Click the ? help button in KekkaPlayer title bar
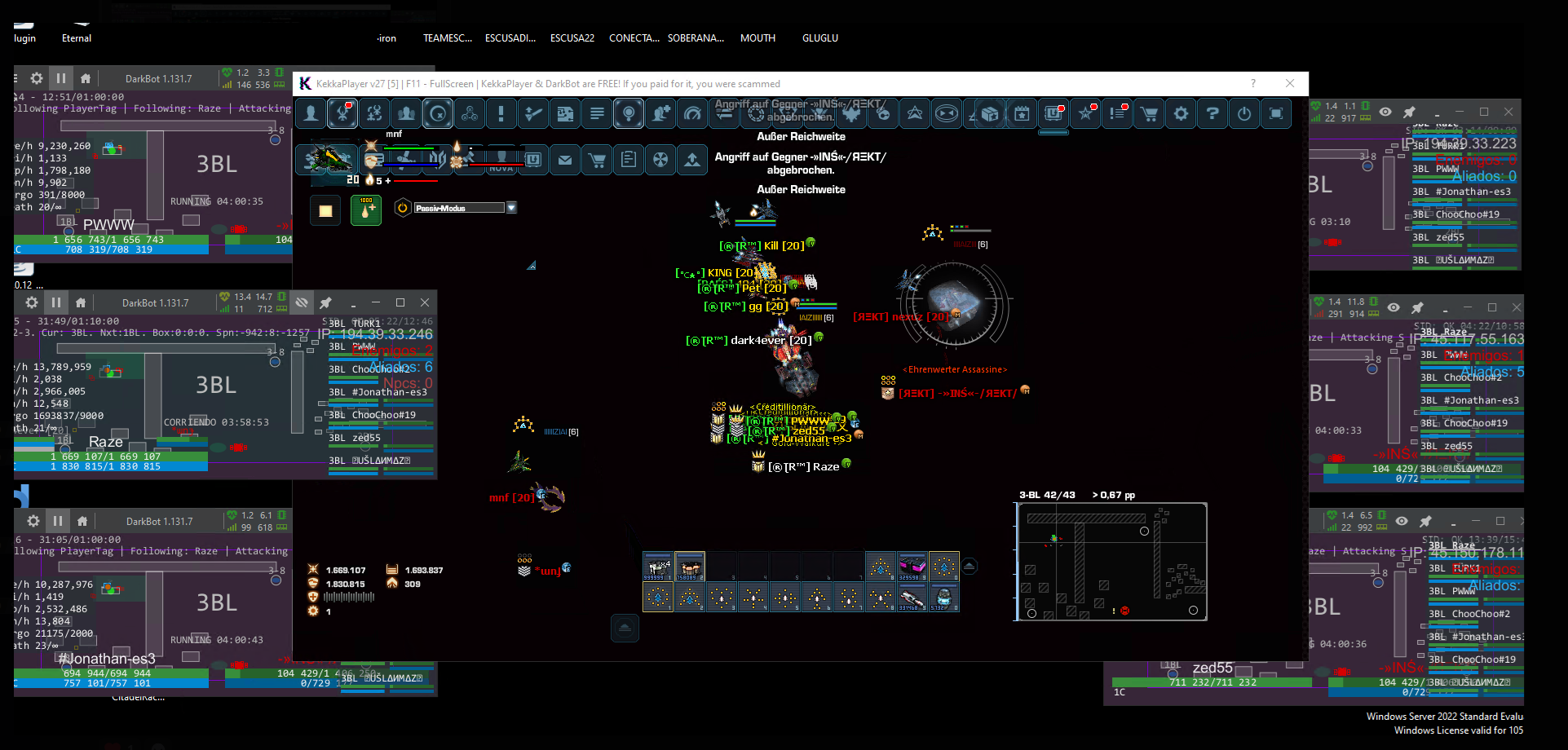The image size is (1568, 750). tap(1253, 83)
